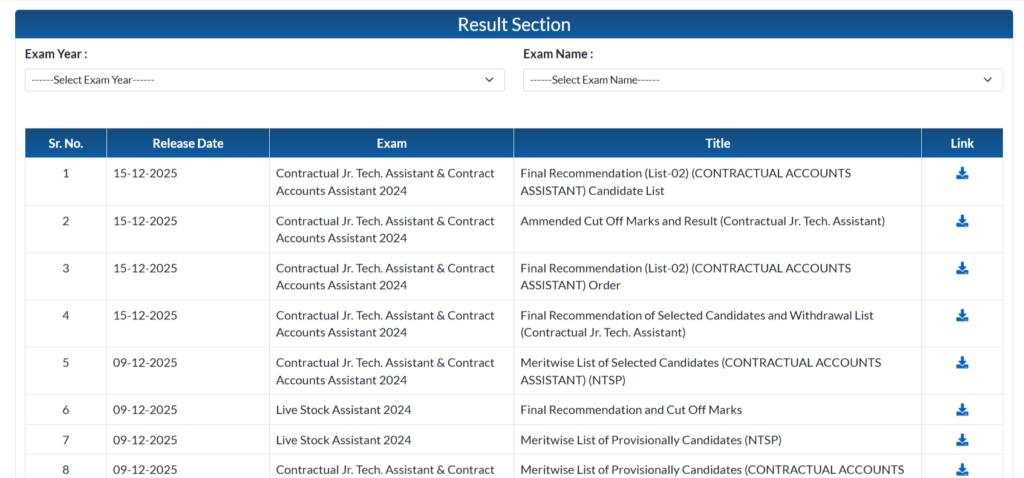1024x478 pixels.
Task: Click download icon in row 3
Action: point(962,268)
